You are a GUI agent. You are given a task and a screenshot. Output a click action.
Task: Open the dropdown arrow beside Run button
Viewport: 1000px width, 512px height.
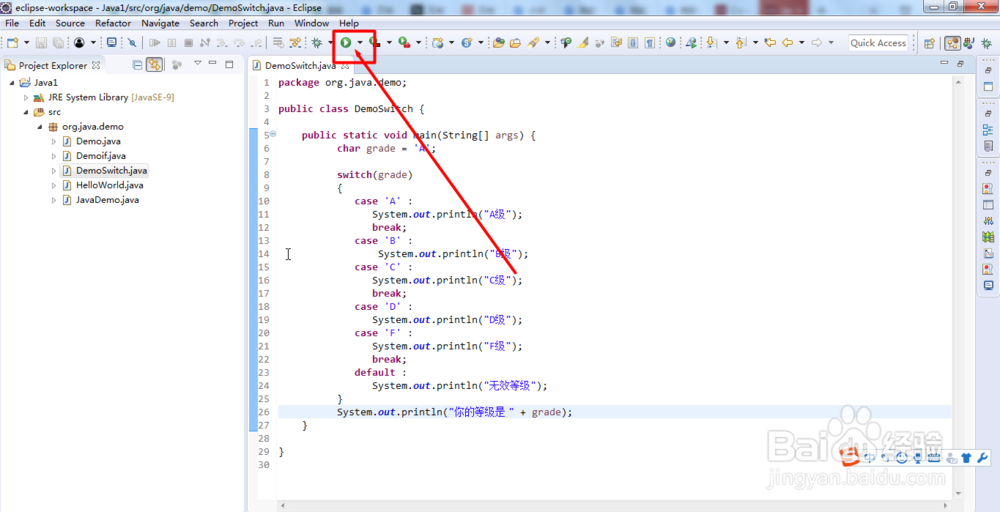pyautogui.click(x=360, y=43)
